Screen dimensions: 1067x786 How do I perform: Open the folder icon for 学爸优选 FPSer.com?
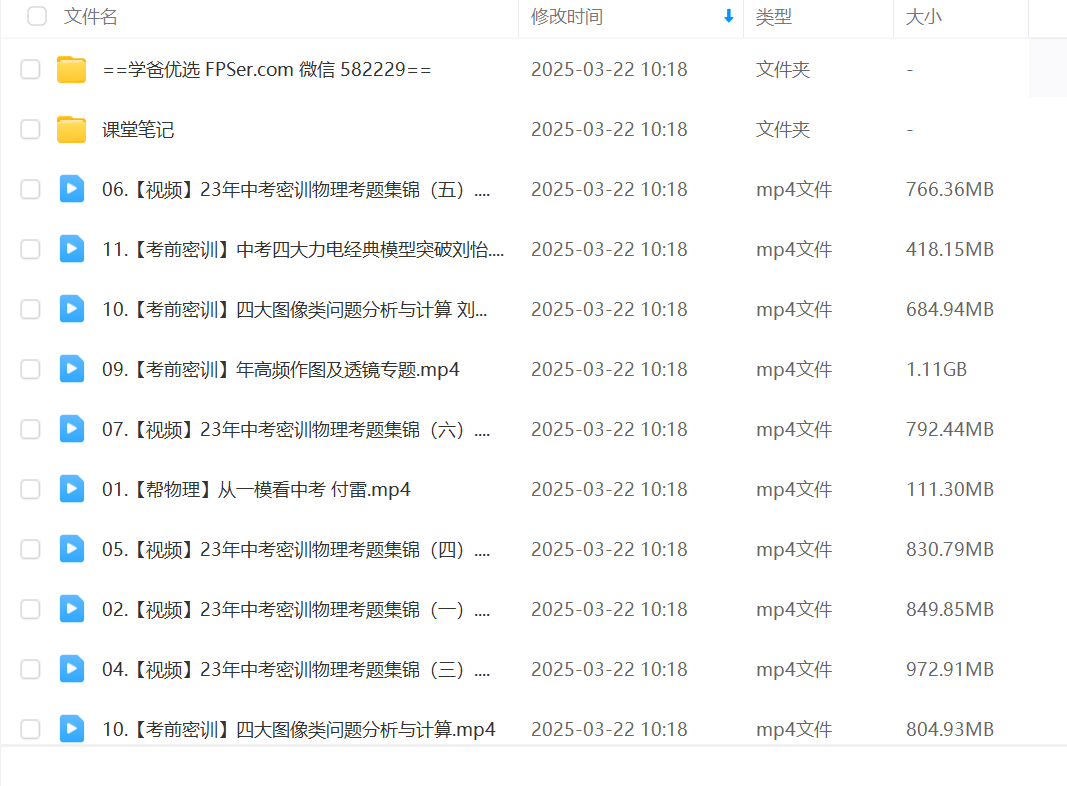(x=71, y=69)
